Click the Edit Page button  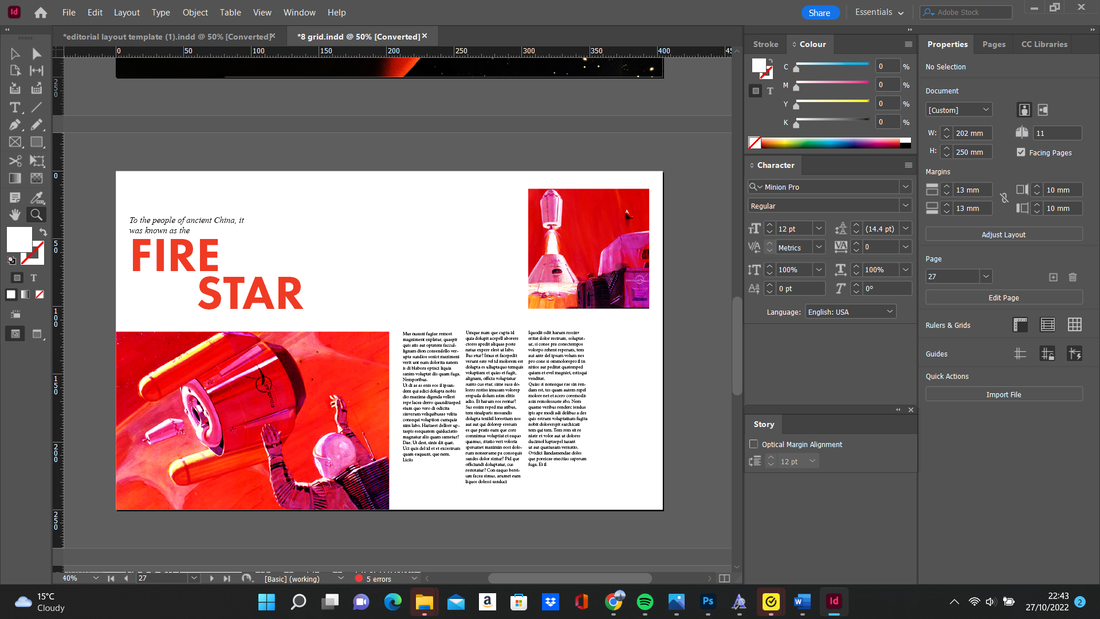[1004, 298]
